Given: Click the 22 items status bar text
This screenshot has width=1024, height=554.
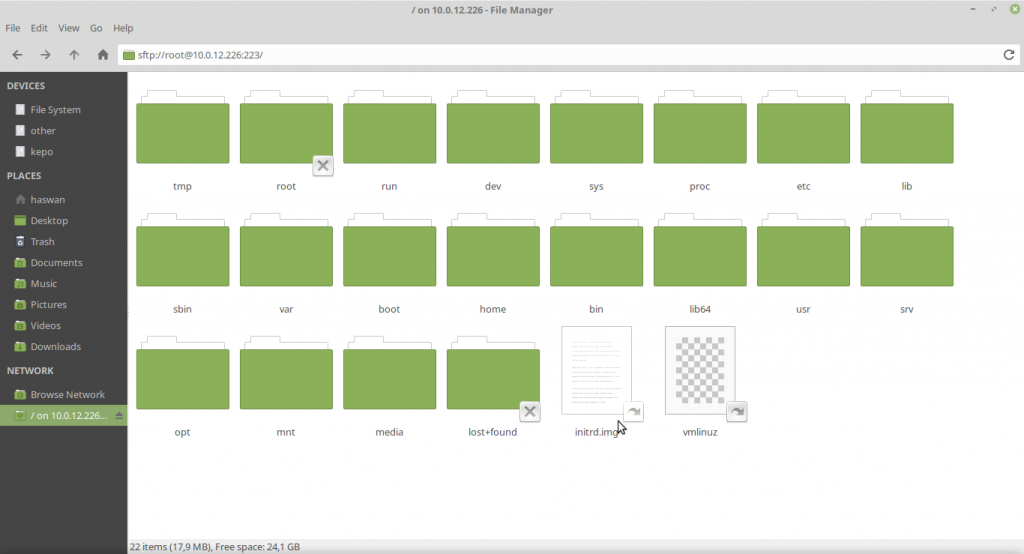Looking at the screenshot, I should (x=215, y=547).
